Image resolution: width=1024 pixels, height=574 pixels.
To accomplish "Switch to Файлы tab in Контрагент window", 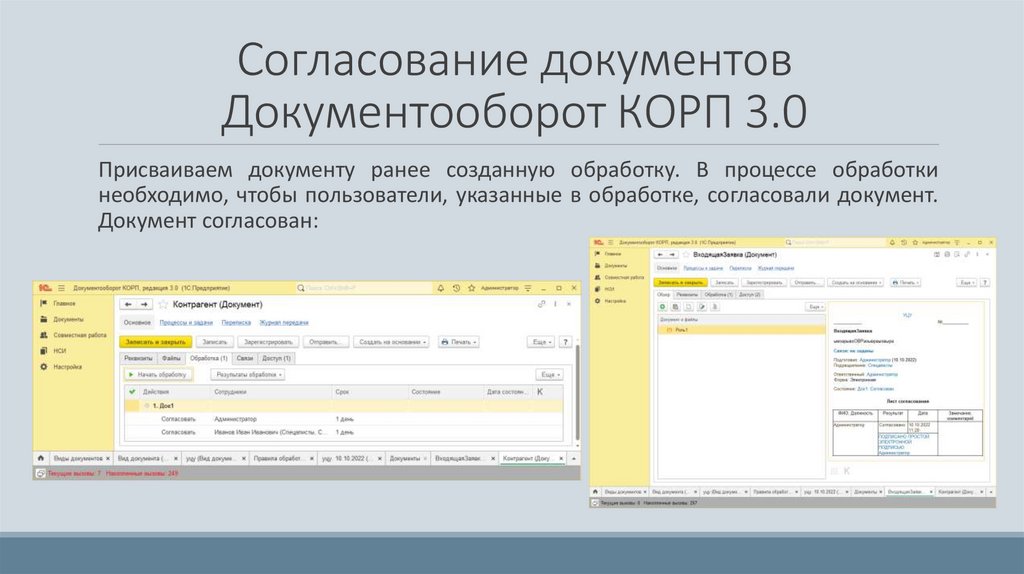I will click(171, 359).
